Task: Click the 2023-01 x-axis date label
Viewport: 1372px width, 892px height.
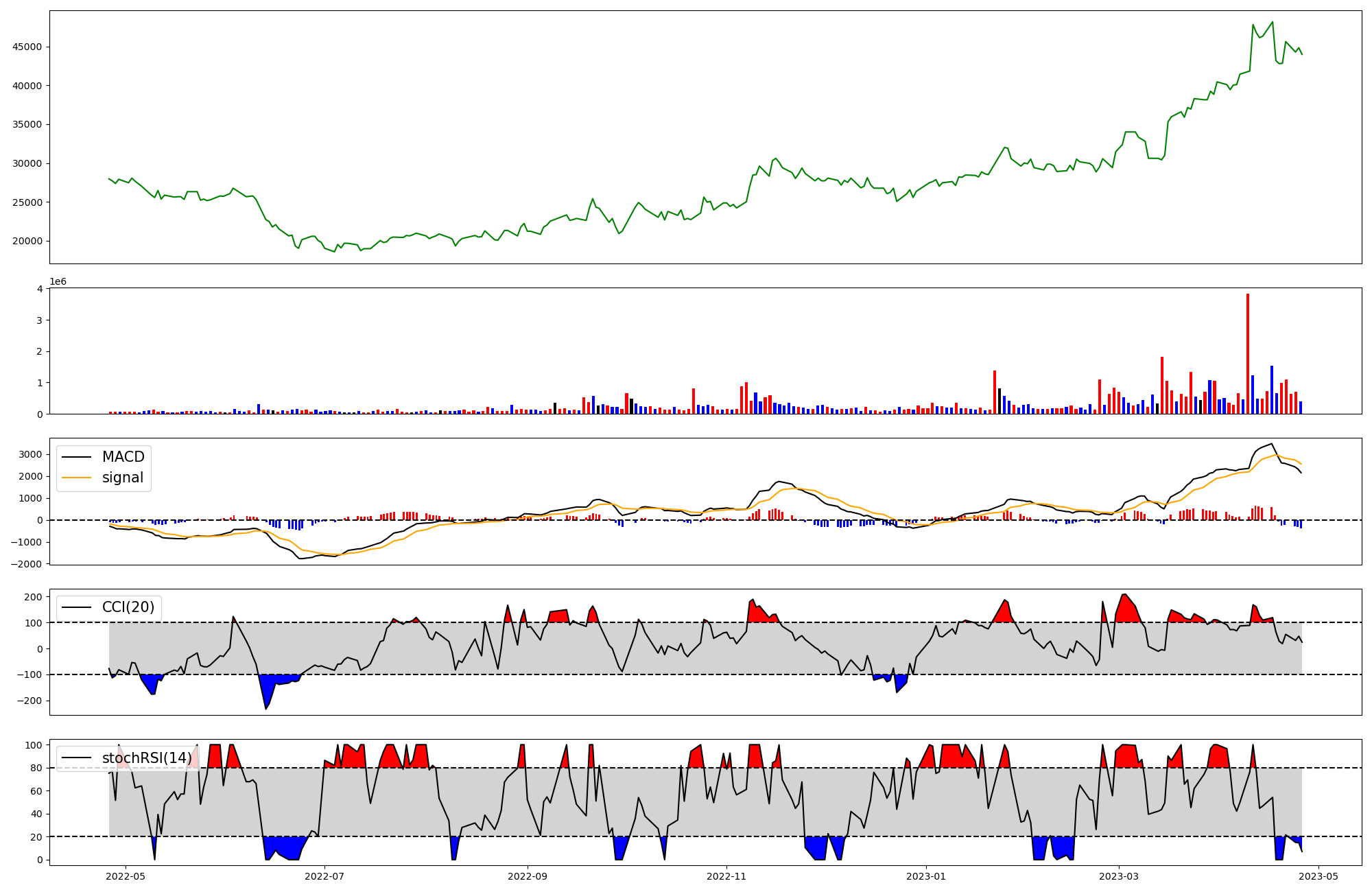Action: coord(926,876)
